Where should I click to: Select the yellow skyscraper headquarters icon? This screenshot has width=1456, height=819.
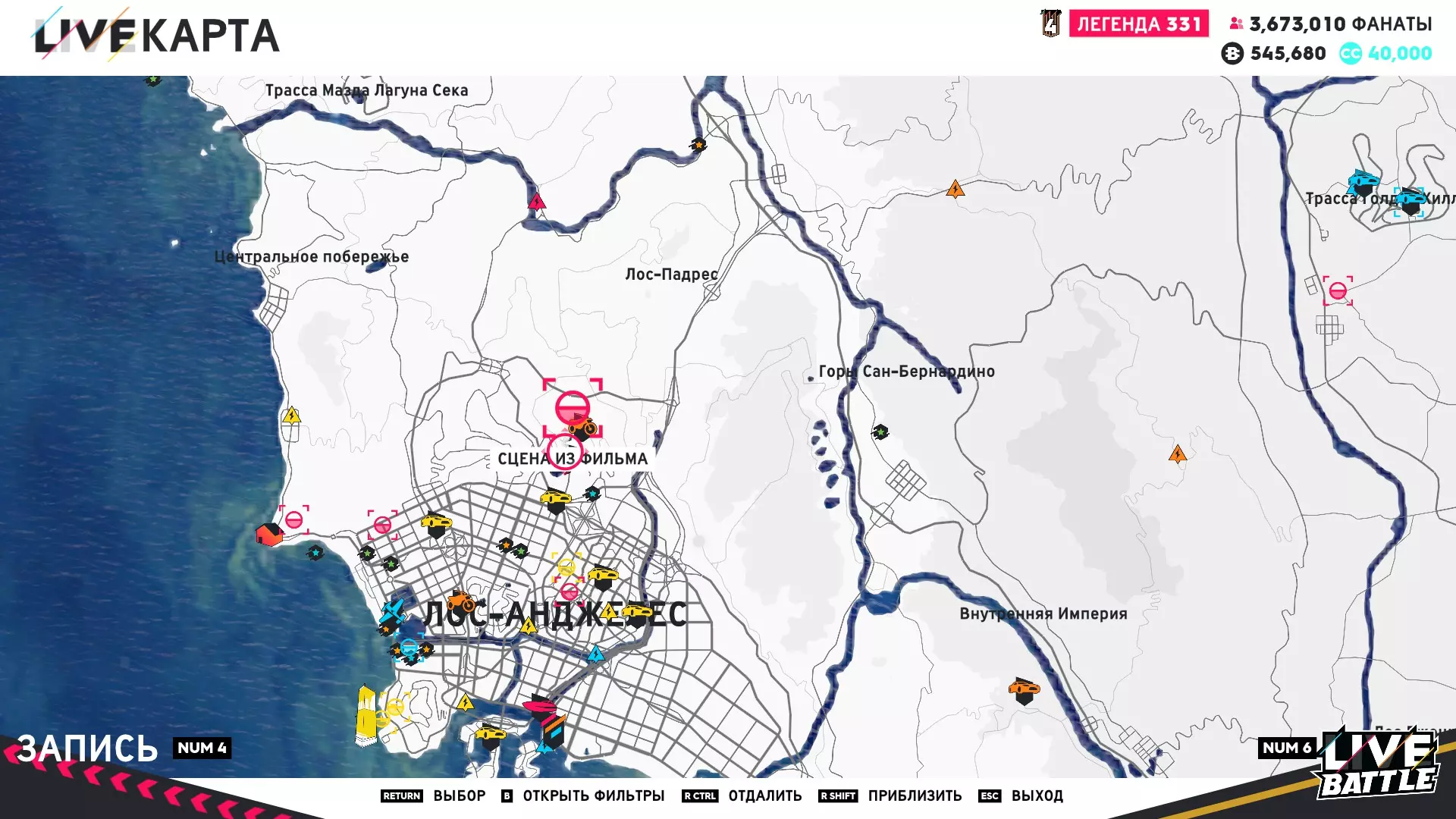coord(366,716)
